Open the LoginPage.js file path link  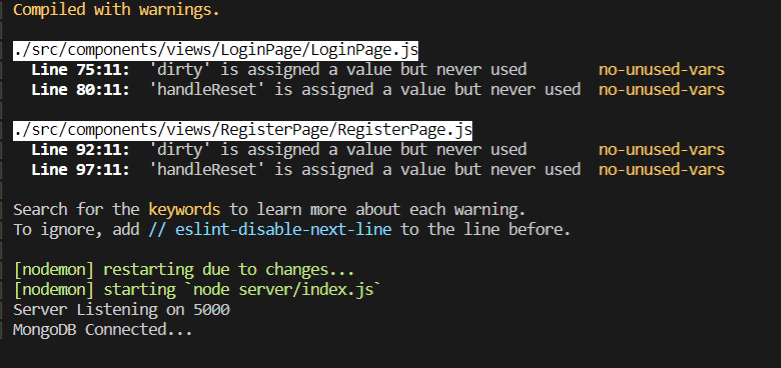(x=216, y=50)
